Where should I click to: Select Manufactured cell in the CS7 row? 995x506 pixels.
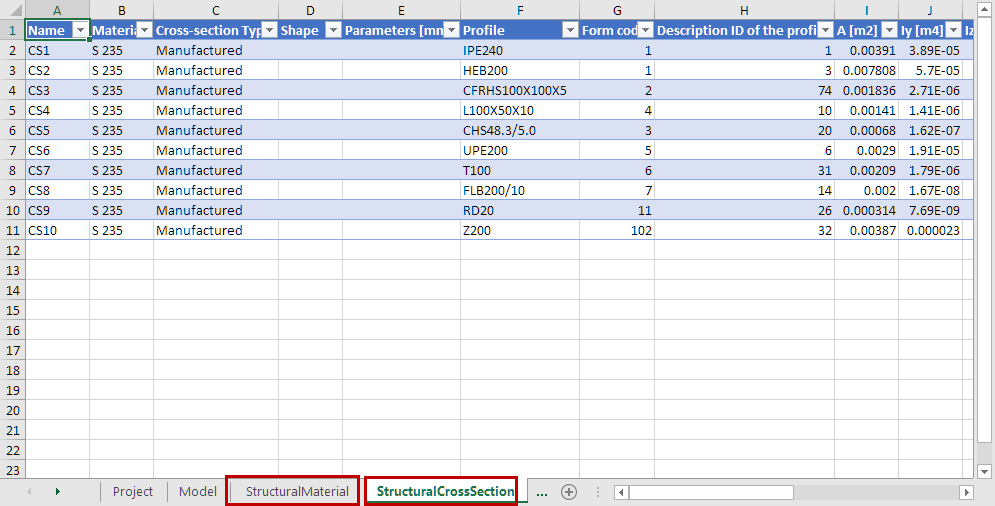coord(216,170)
